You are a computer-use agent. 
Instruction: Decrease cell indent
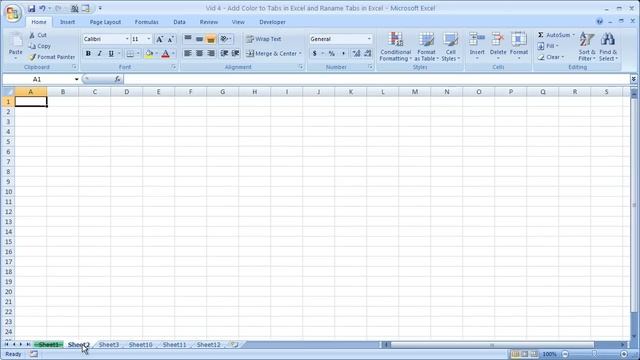224,53
